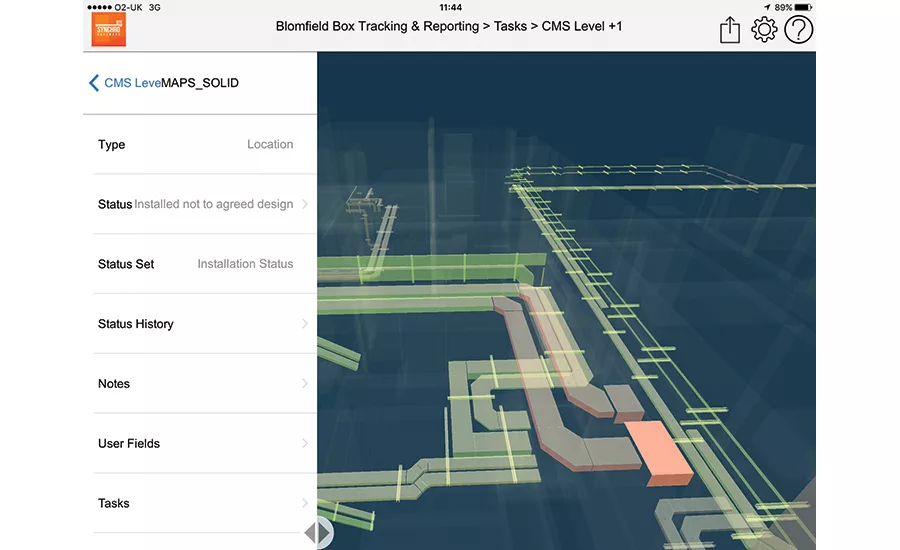Image resolution: width=900 pixels, height=550 pixels.
Task: Click Tasks in the breadcrumb
Action: (x=510, y=26)
